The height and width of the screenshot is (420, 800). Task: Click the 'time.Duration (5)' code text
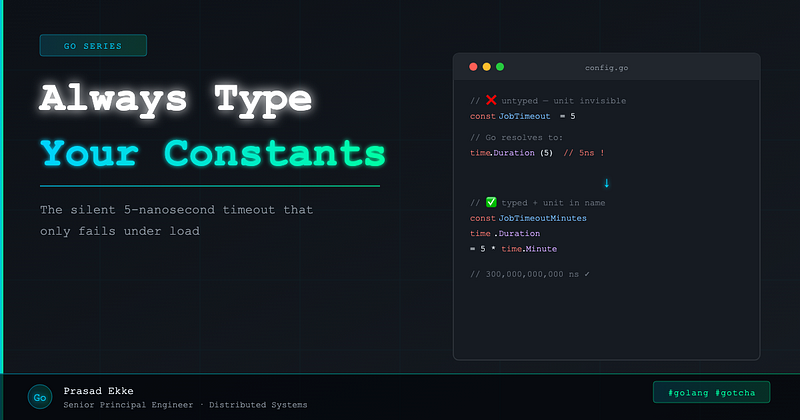click(511, 153)
